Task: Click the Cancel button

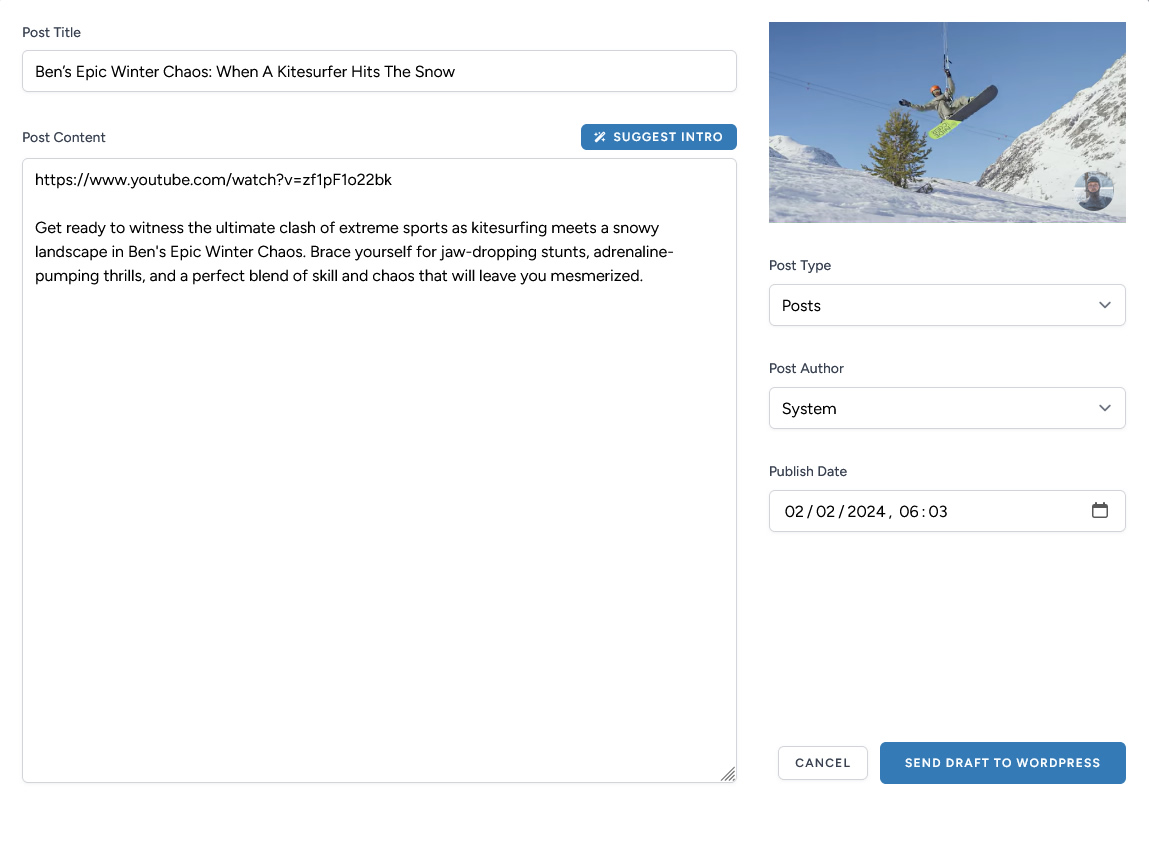Action: 822,762
